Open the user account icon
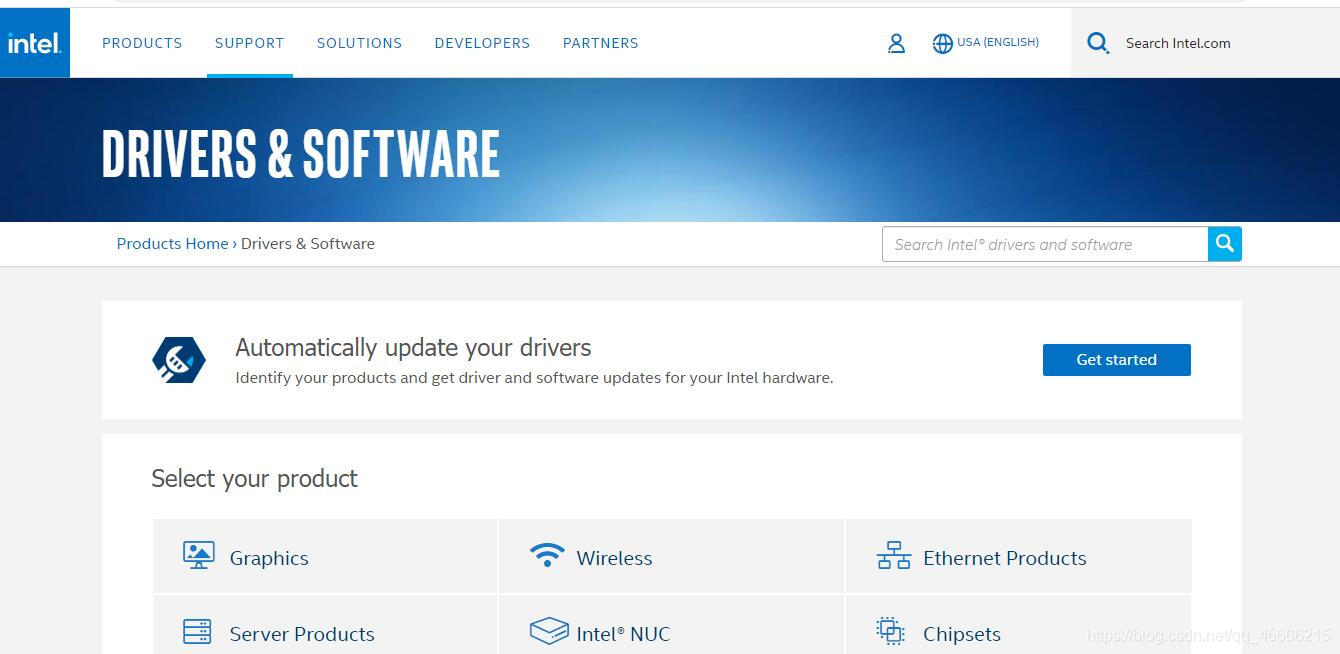This screenshot has width=1340, height=654. click(896, 43)
